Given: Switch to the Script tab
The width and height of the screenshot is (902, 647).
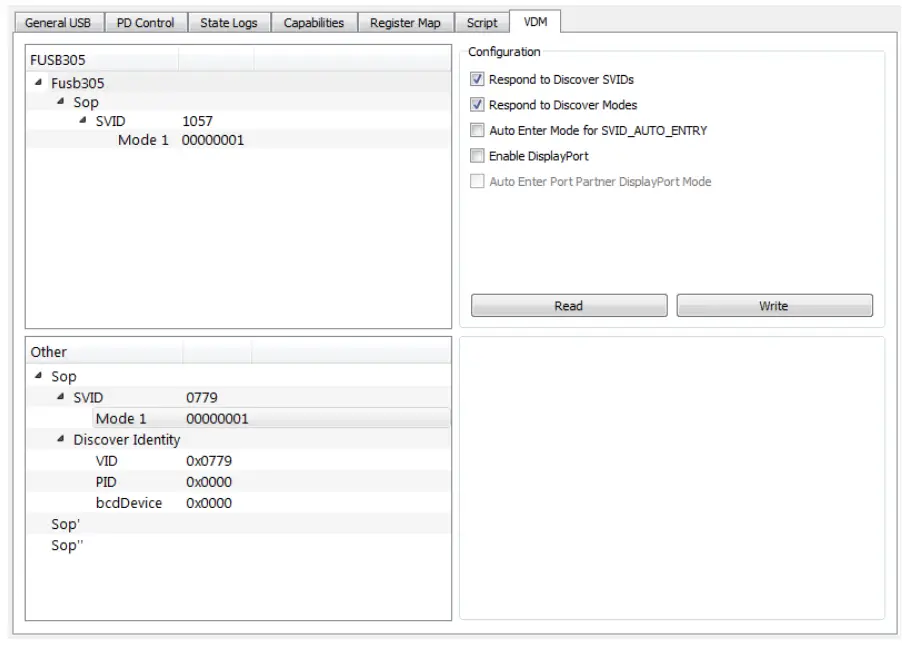Looking at the screenshot, I should (x=481, y=23).
